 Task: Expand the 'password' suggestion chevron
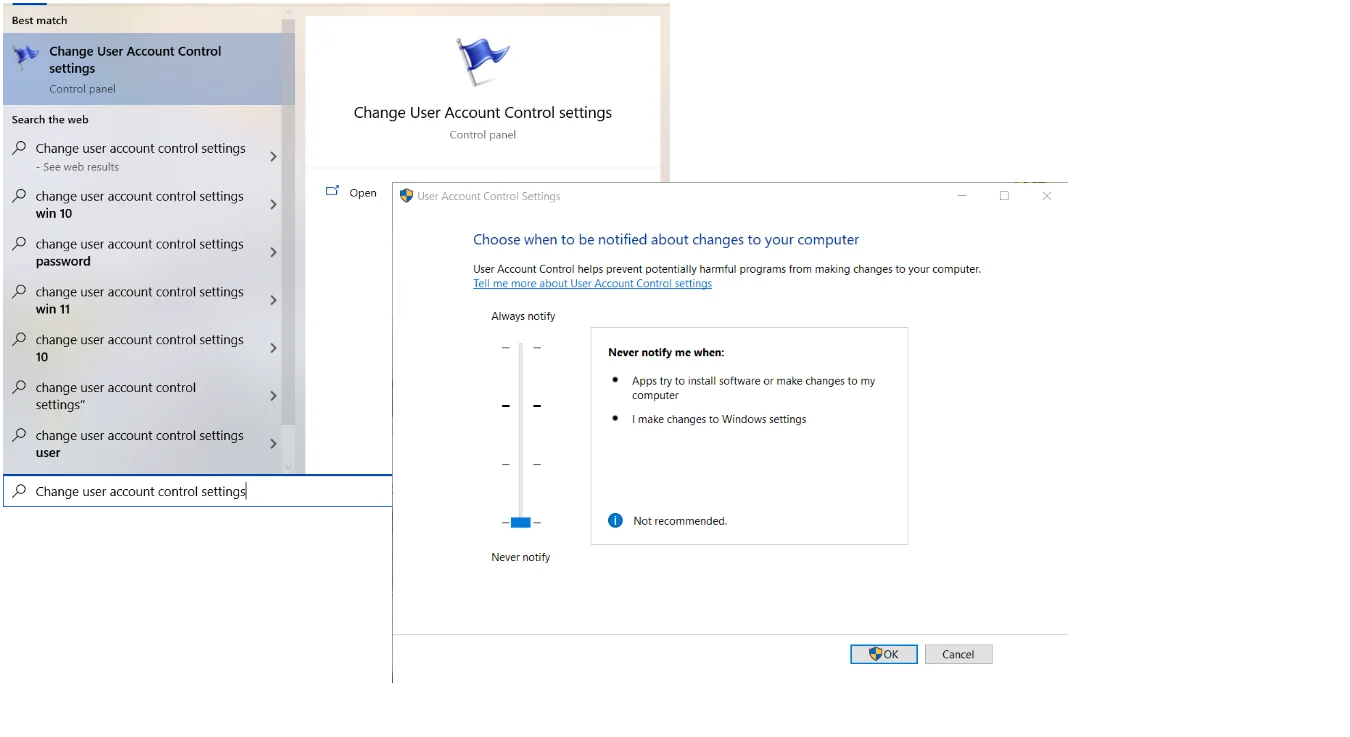pyautogui.click(x=273, y=253)
